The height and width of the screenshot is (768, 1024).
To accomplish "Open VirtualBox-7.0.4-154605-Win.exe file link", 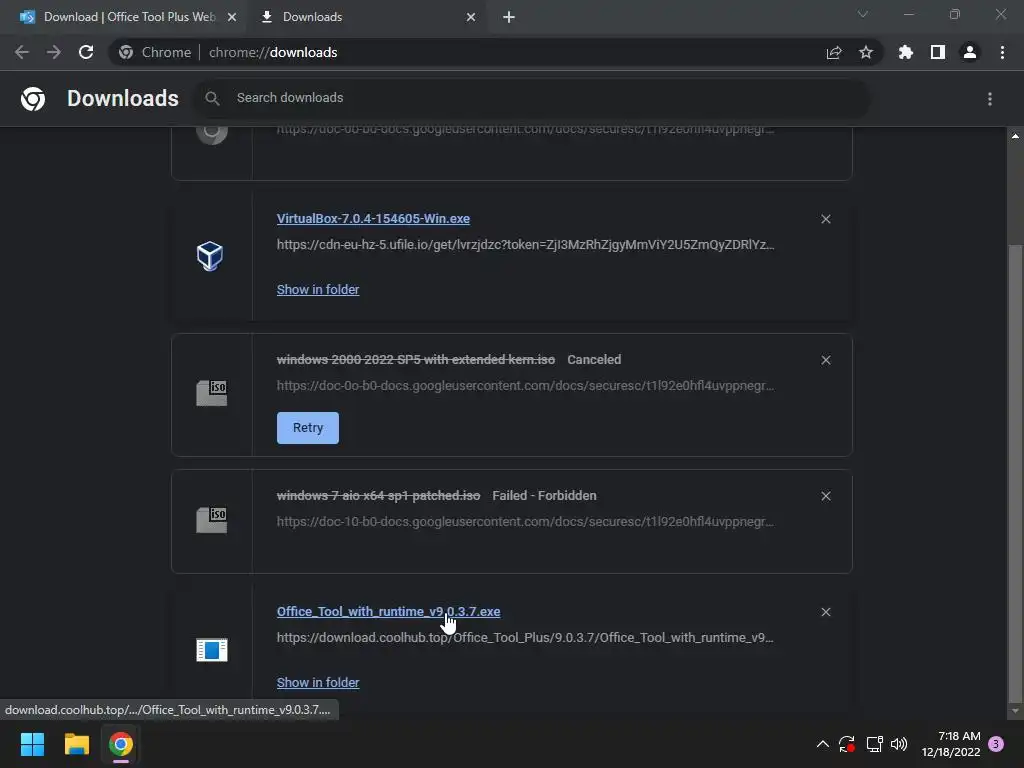I will pyautogui.click(x=373, y=219).
